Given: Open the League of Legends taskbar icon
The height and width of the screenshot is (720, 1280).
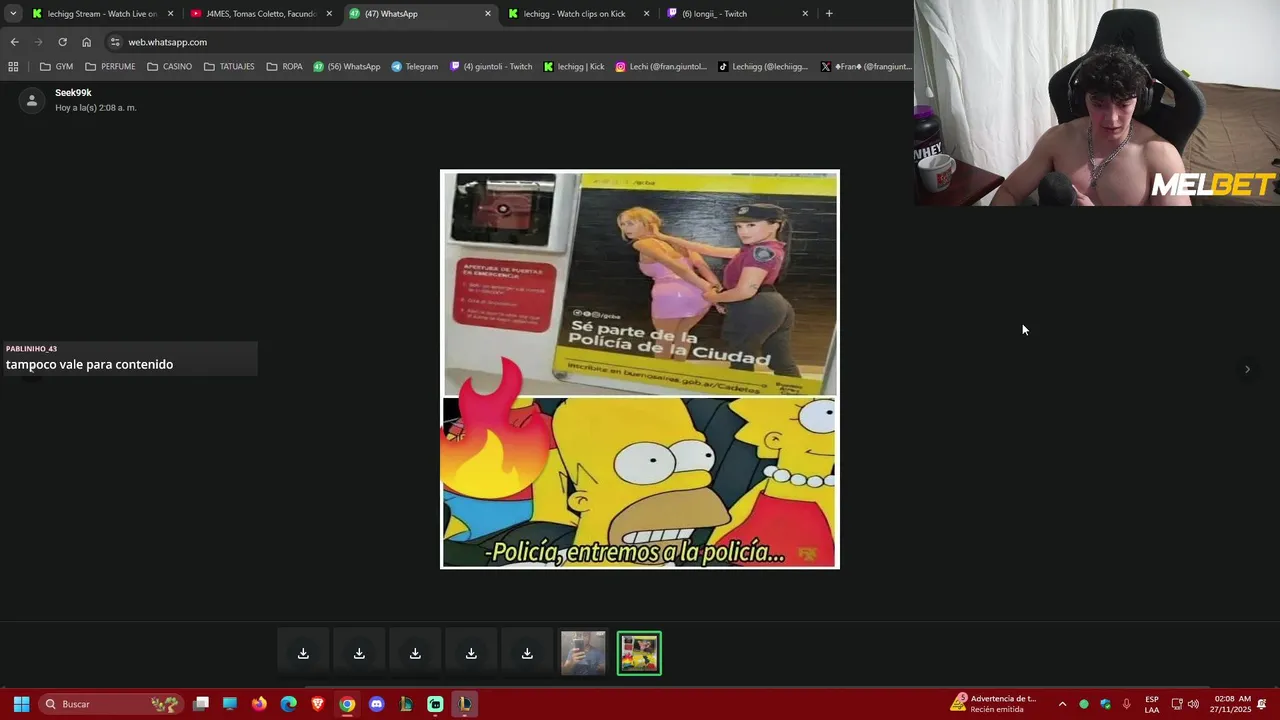Looking at the screenshot, I should tap(464, 704).
